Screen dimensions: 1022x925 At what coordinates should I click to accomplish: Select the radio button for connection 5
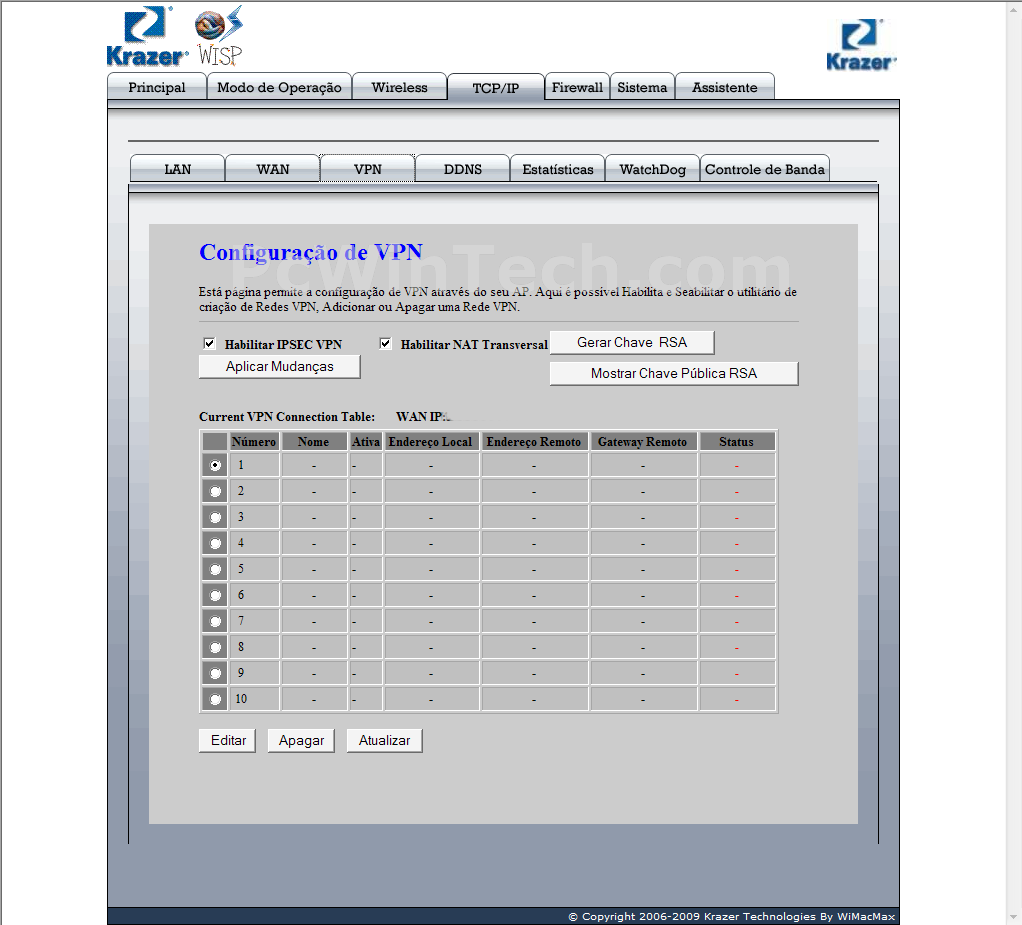(215, 569)
